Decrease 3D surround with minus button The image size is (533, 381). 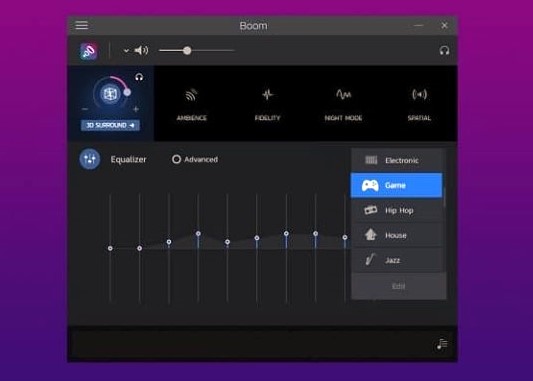[85, 109]
